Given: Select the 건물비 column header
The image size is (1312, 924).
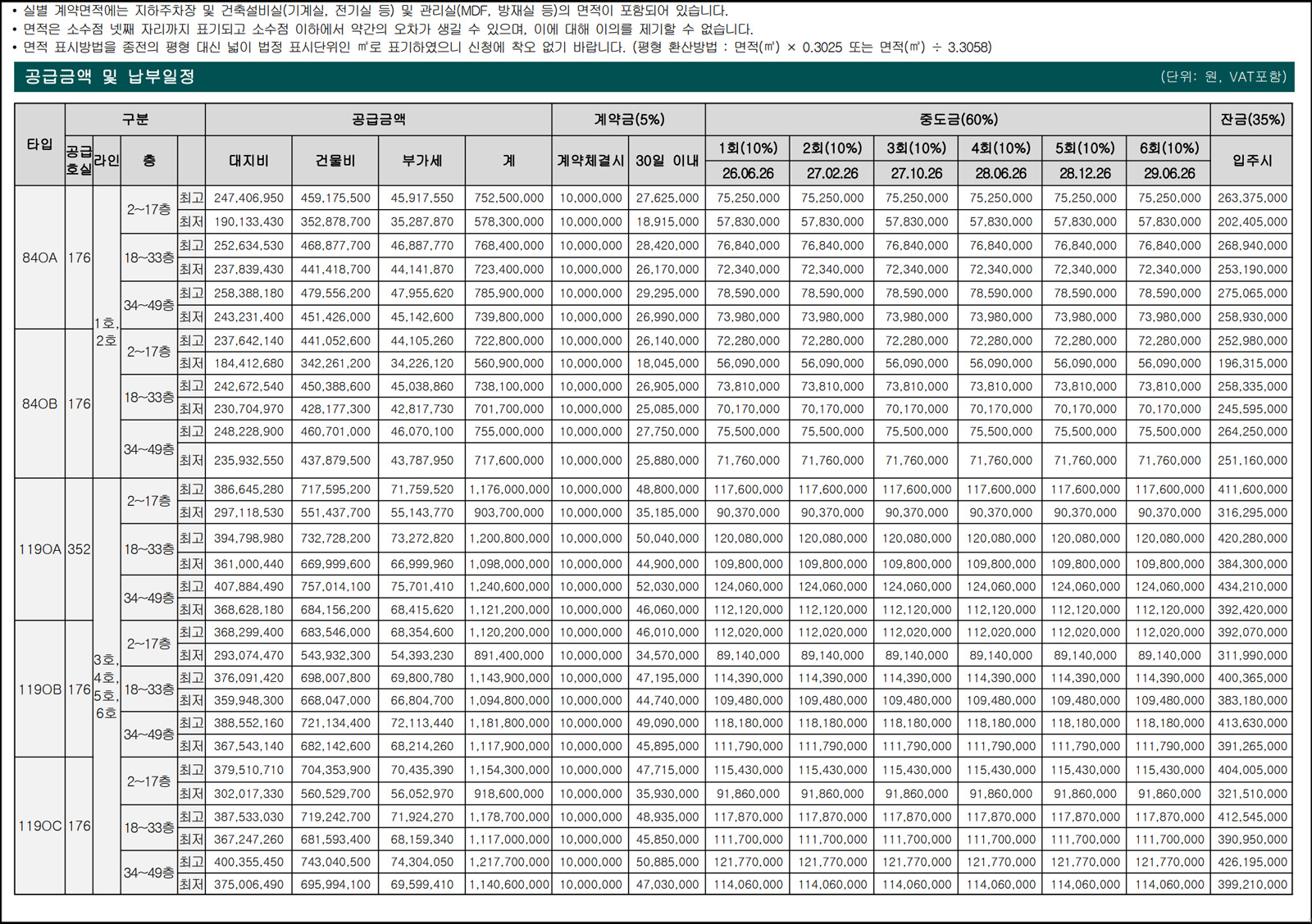Looking at the screenshot, I should [x=335, y=161].
